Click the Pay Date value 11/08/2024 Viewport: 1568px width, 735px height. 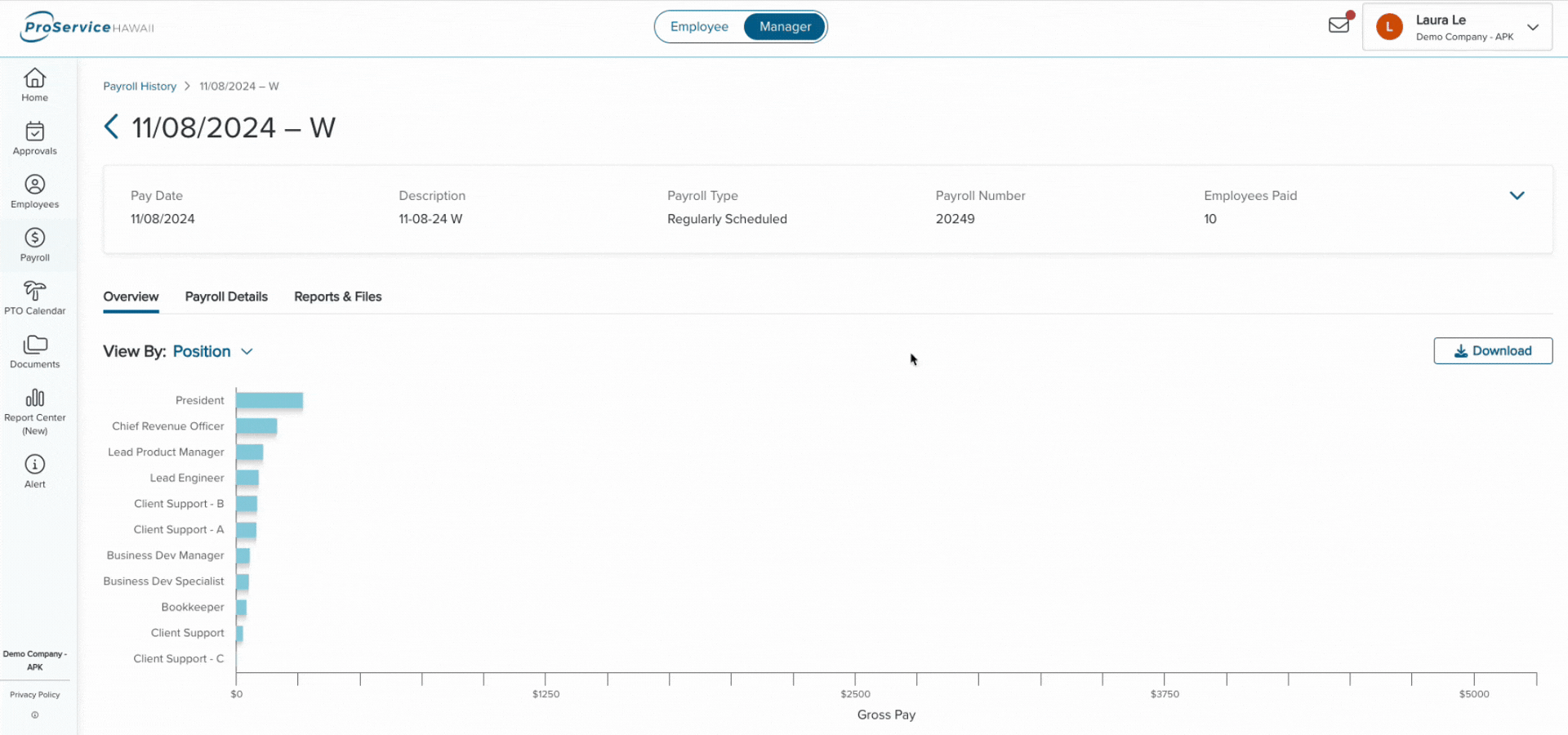[x=163, y=219]
